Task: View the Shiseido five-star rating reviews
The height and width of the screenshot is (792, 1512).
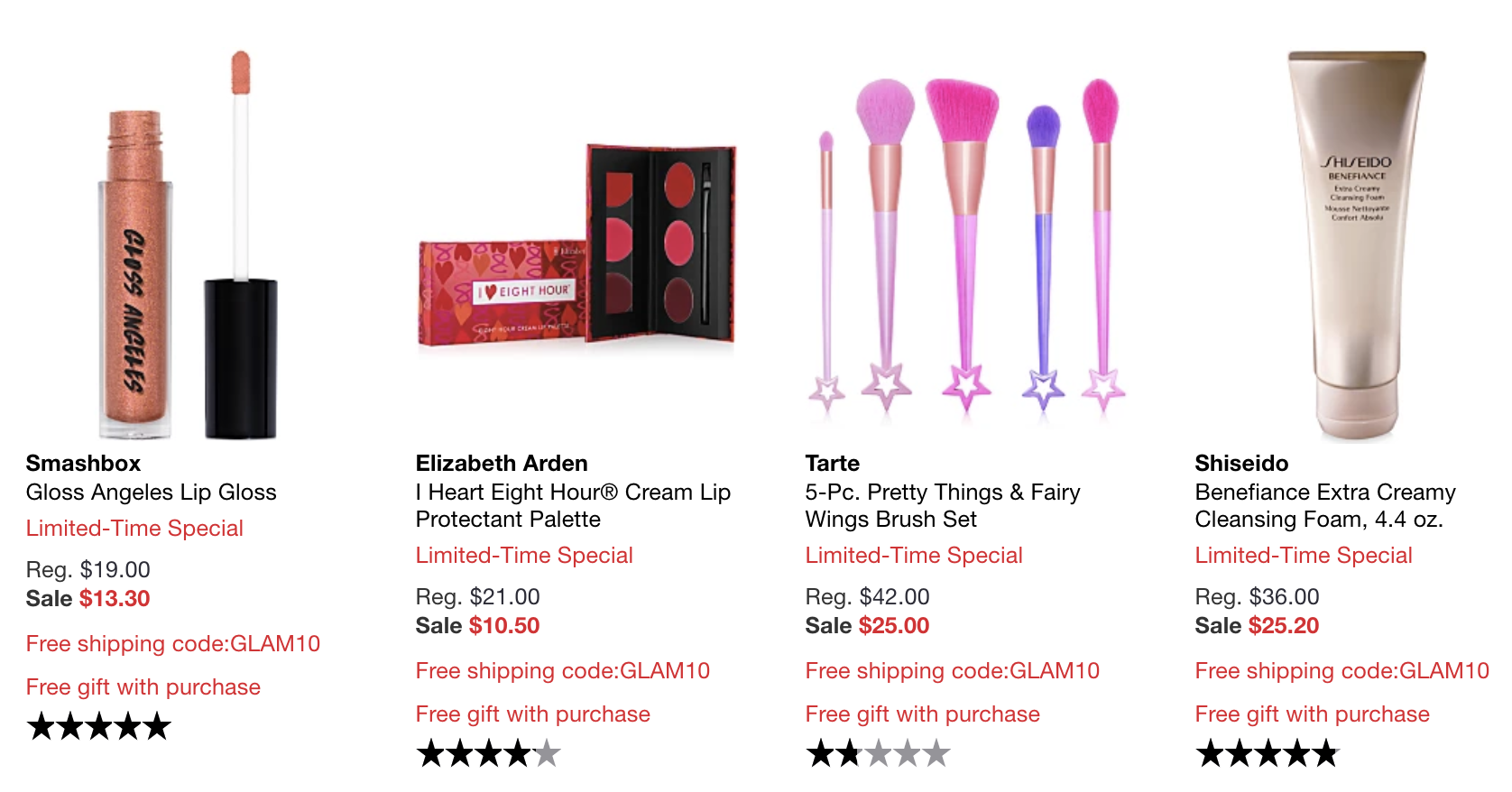Action: [1268, 753]
